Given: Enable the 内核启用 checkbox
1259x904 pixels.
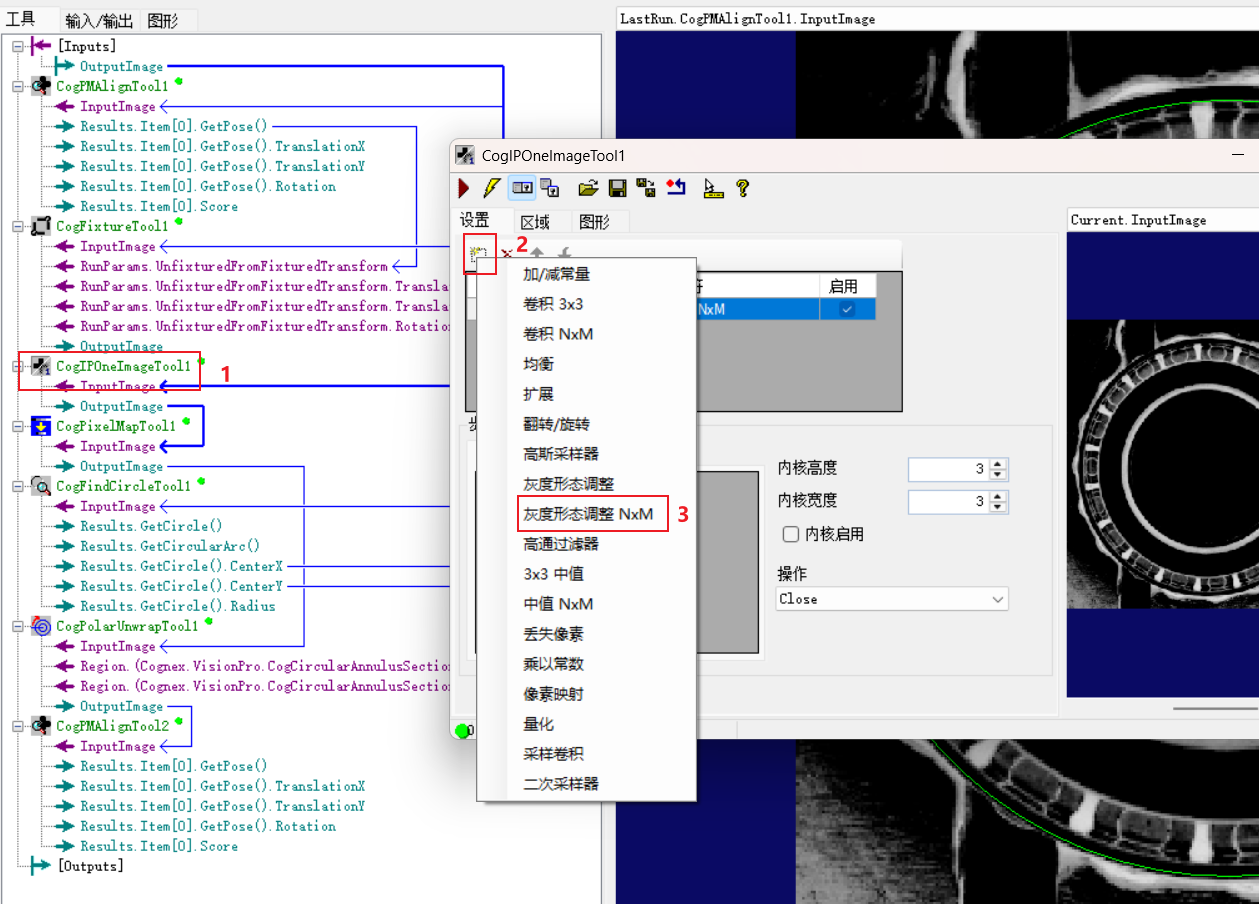Looking at the screenshot, I should coord(790,534).
